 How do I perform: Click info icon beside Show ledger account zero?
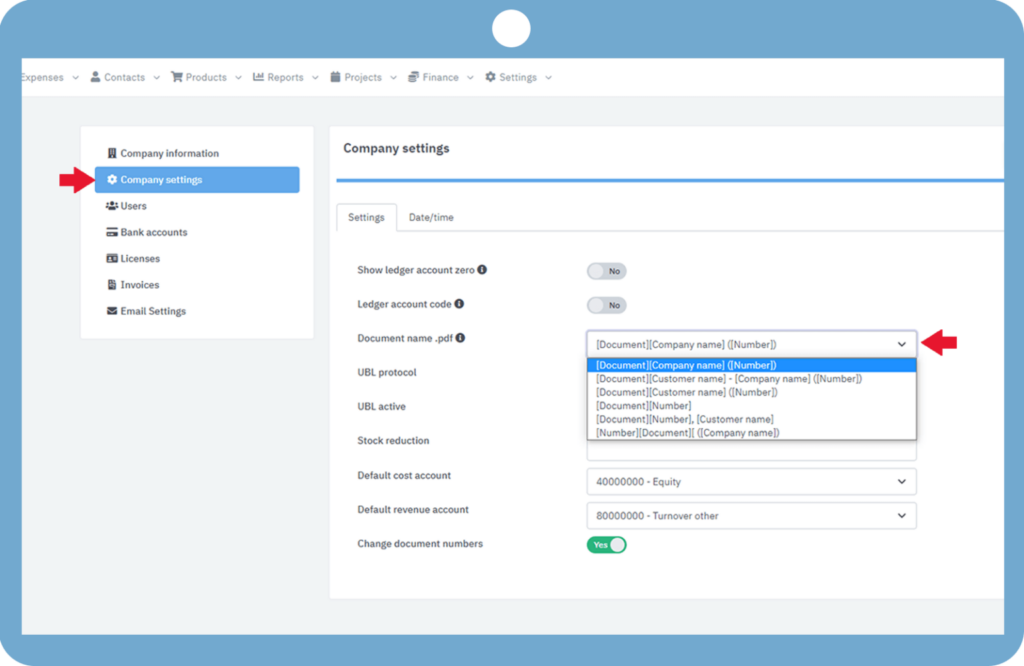click(482, 270)
